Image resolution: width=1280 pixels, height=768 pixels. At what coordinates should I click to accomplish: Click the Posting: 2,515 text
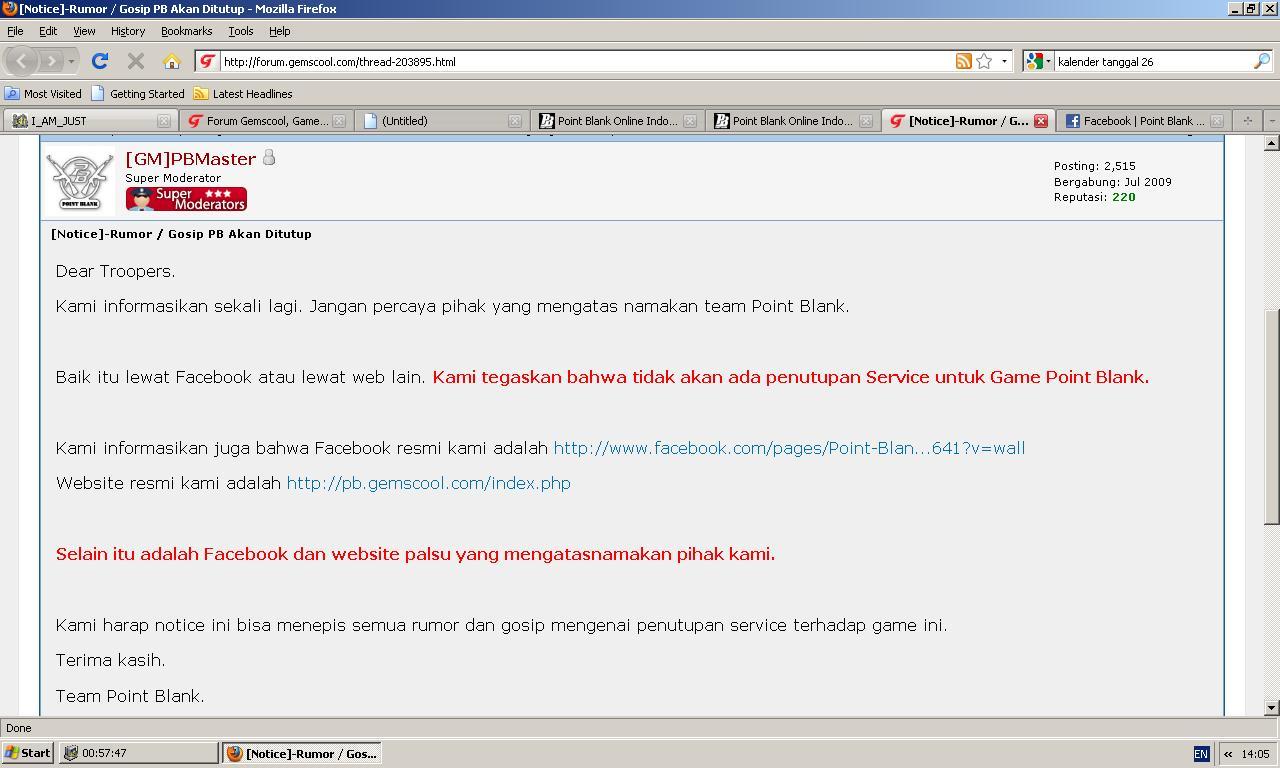click(1094, 166)
